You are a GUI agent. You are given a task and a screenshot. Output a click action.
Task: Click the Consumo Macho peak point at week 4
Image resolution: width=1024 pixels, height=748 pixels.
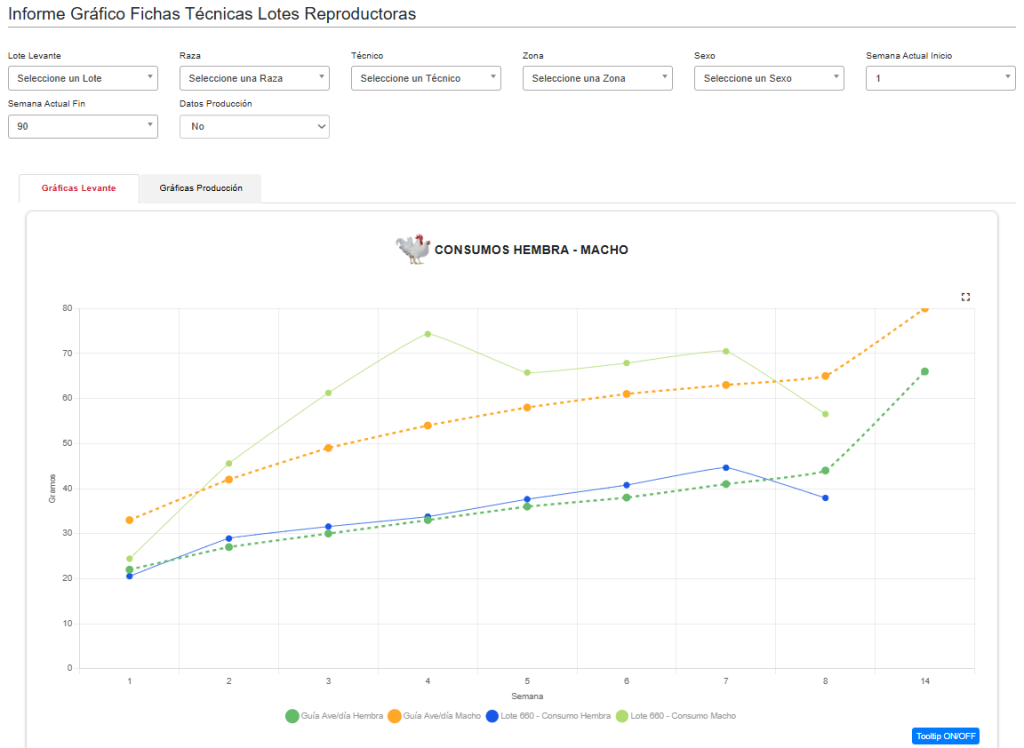(x=428, y=334)
